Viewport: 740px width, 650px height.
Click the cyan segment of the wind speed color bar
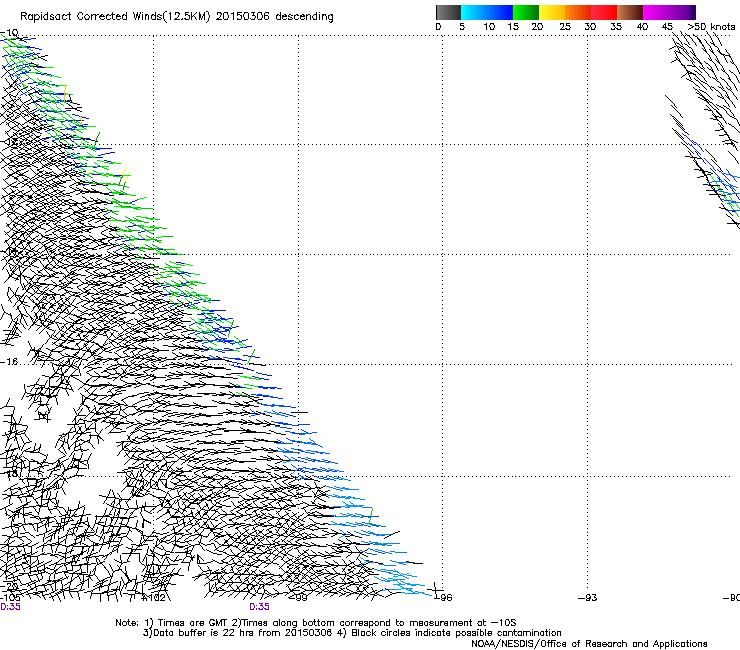click(474, 12)
